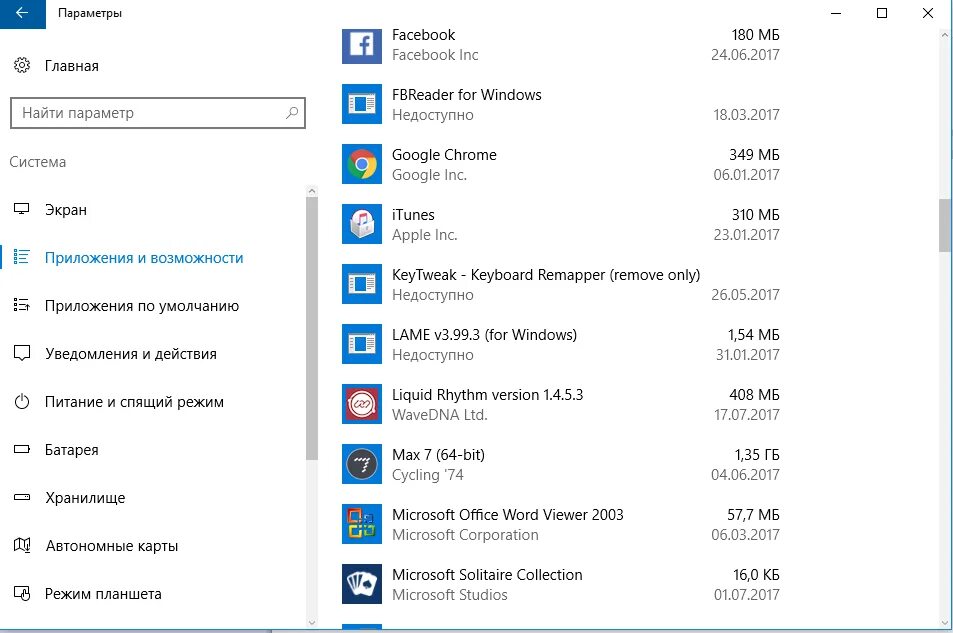Click the search magnifier icon
The image size is (953, 633).
[292, 112]
